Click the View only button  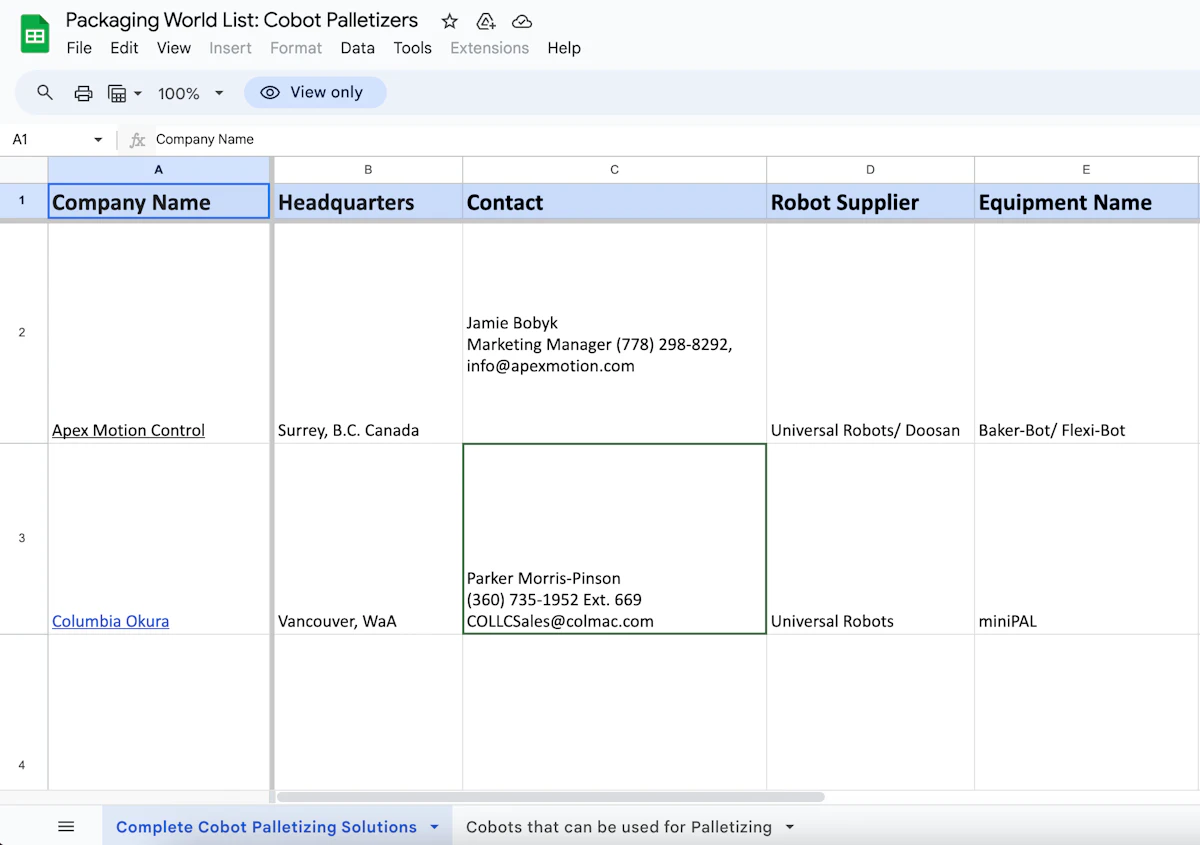pyautogui.click(x=315, y=92)
